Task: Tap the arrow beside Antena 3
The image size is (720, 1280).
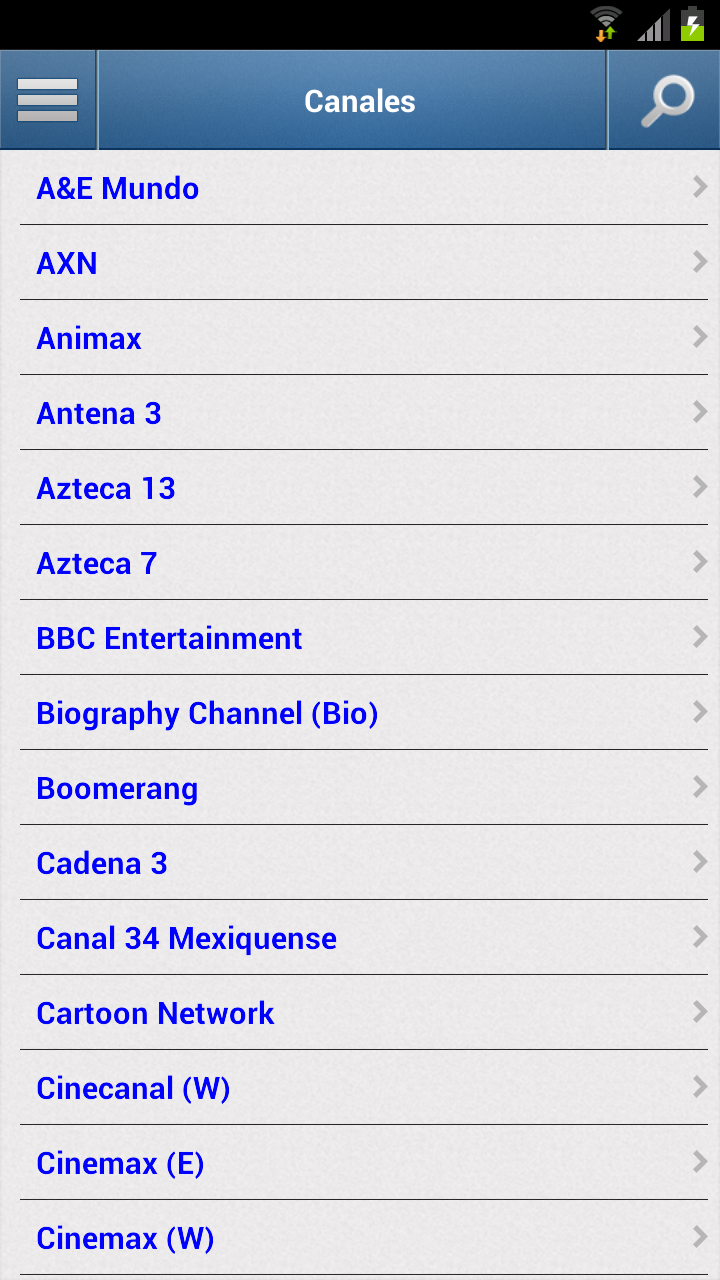Action: pyautogui.click(x=699, y=412)
